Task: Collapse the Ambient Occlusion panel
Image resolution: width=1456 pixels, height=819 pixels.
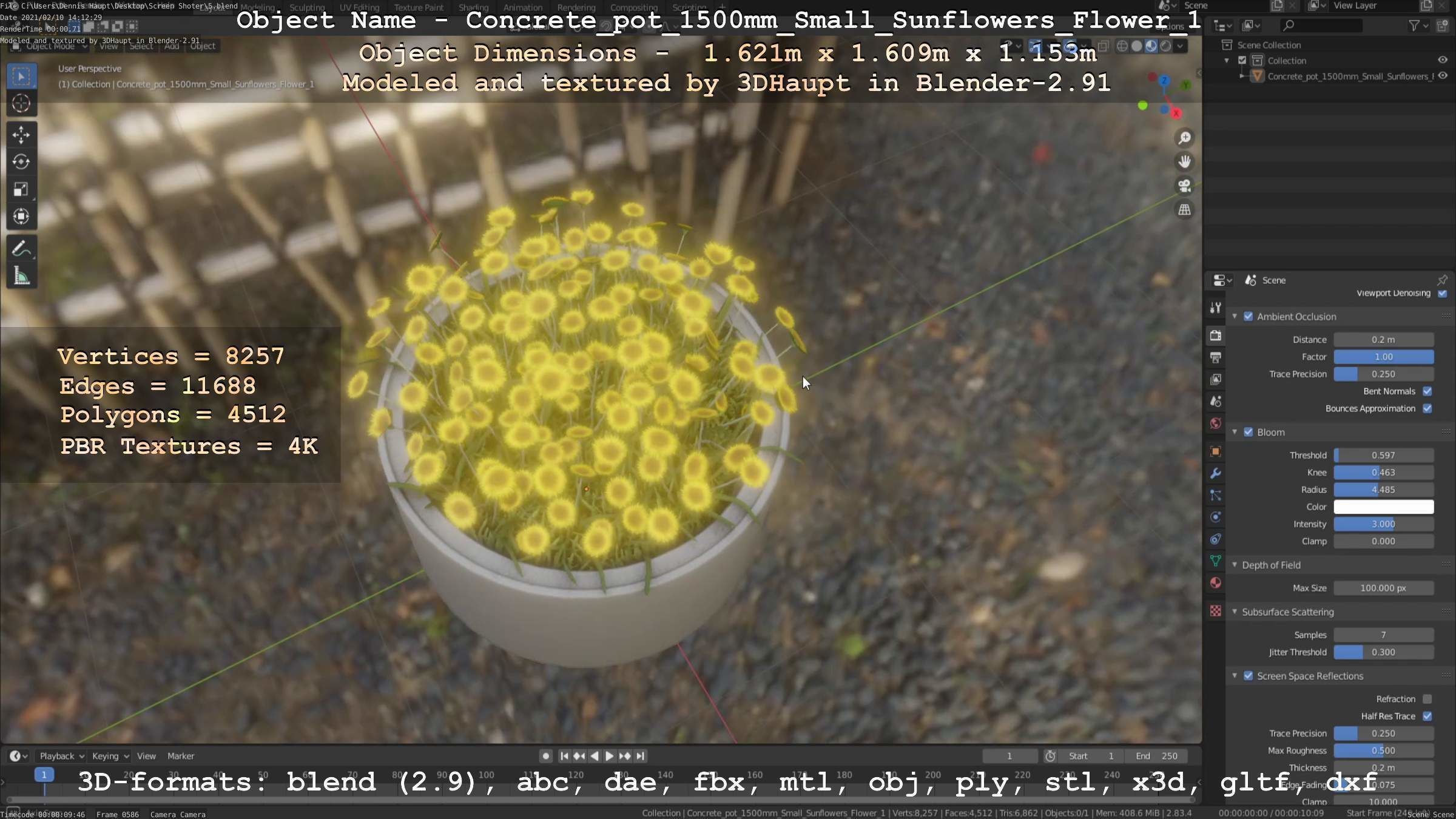Action: 1235,317
